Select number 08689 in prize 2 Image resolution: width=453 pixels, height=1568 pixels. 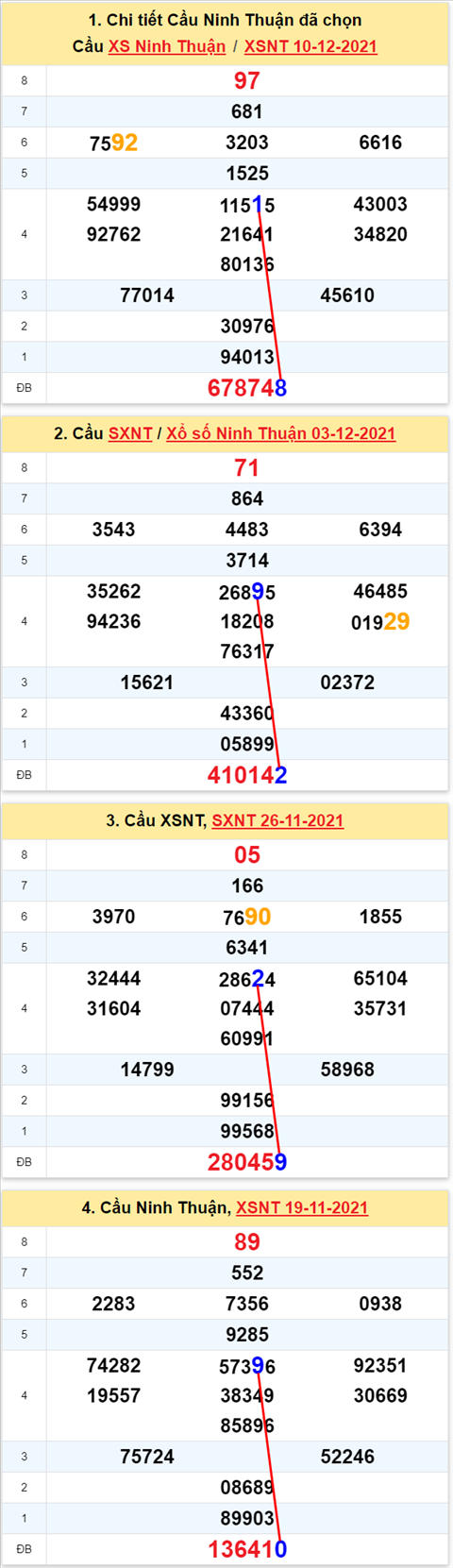click(247, 1488)
